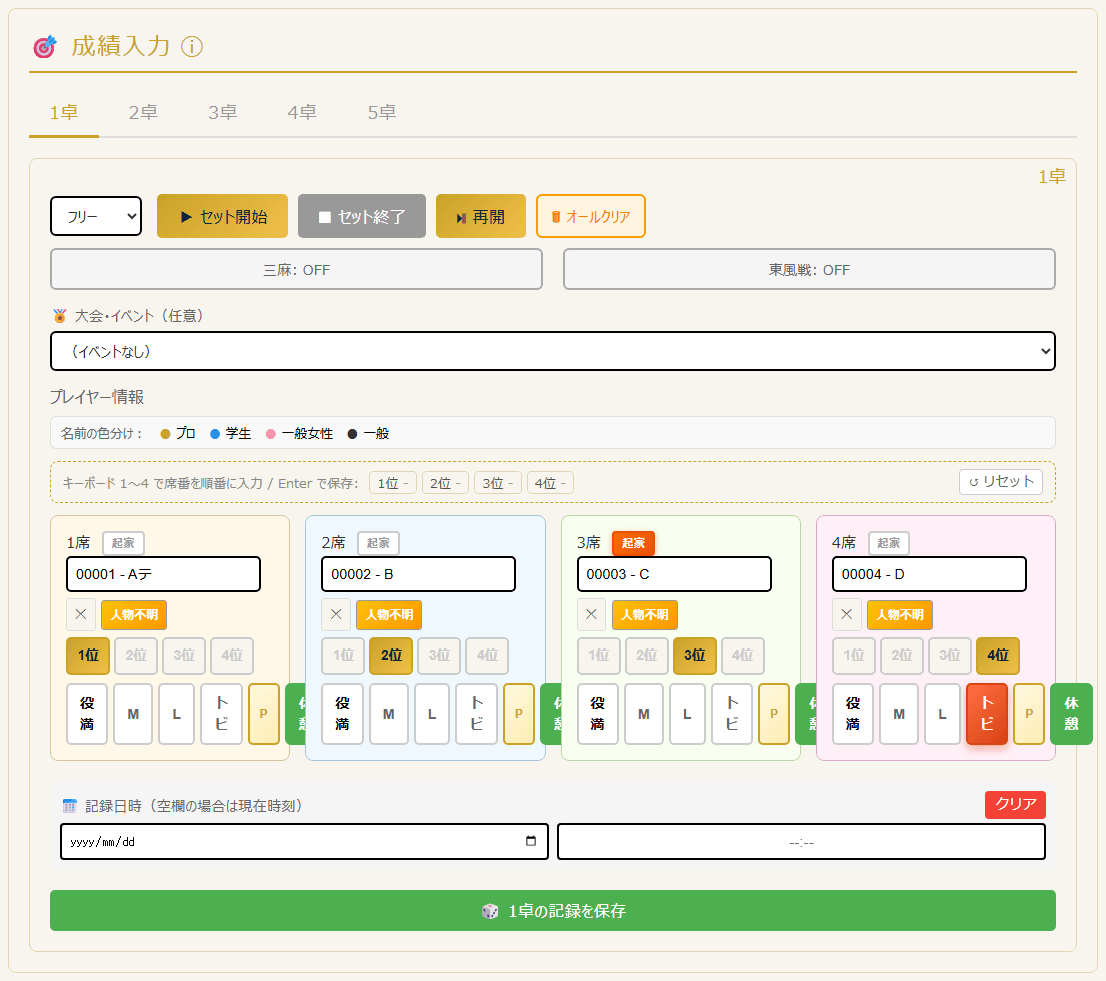Screen dimensions: 1106x981
Task: Toggle 東風戦 OFF mode
Action: (809, 269)
